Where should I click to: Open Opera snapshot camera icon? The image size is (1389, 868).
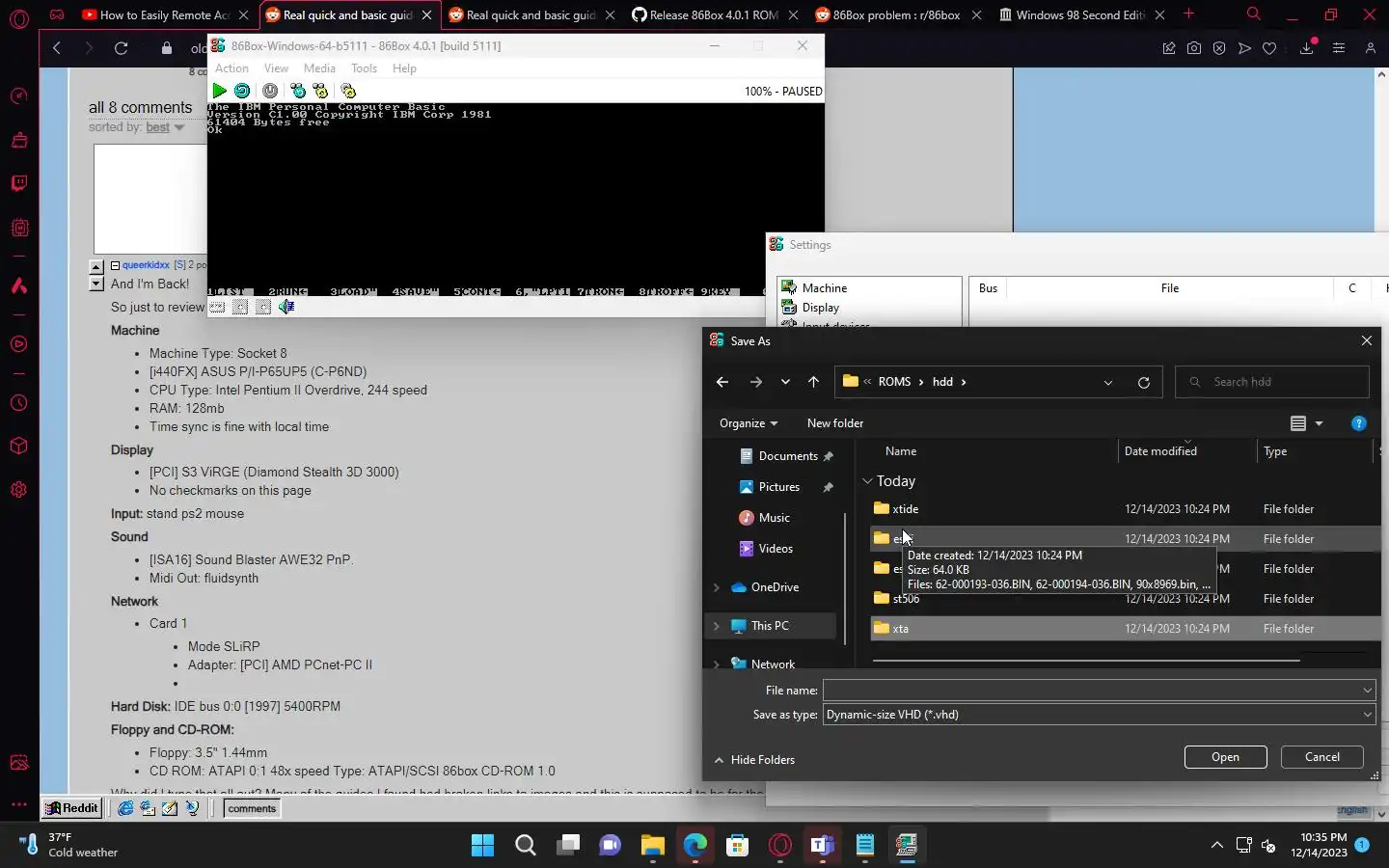[x=1194, y=48]
